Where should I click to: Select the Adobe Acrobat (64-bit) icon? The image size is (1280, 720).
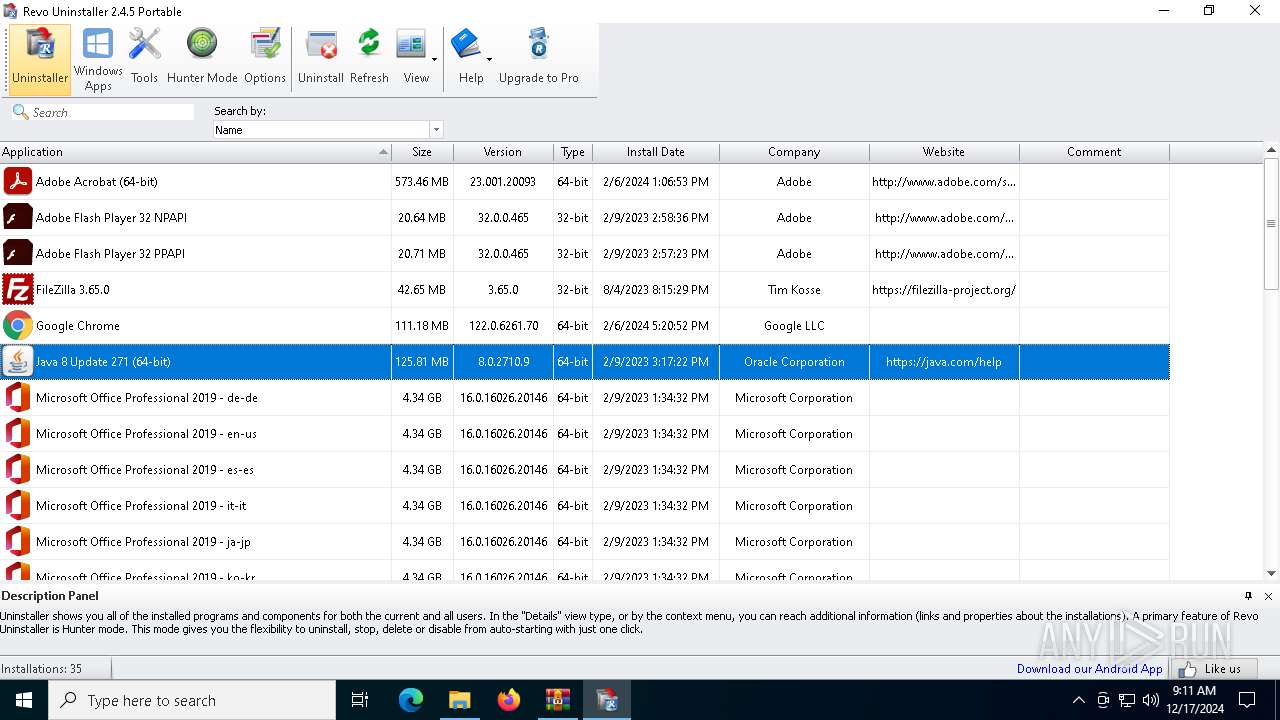point(18,182)
